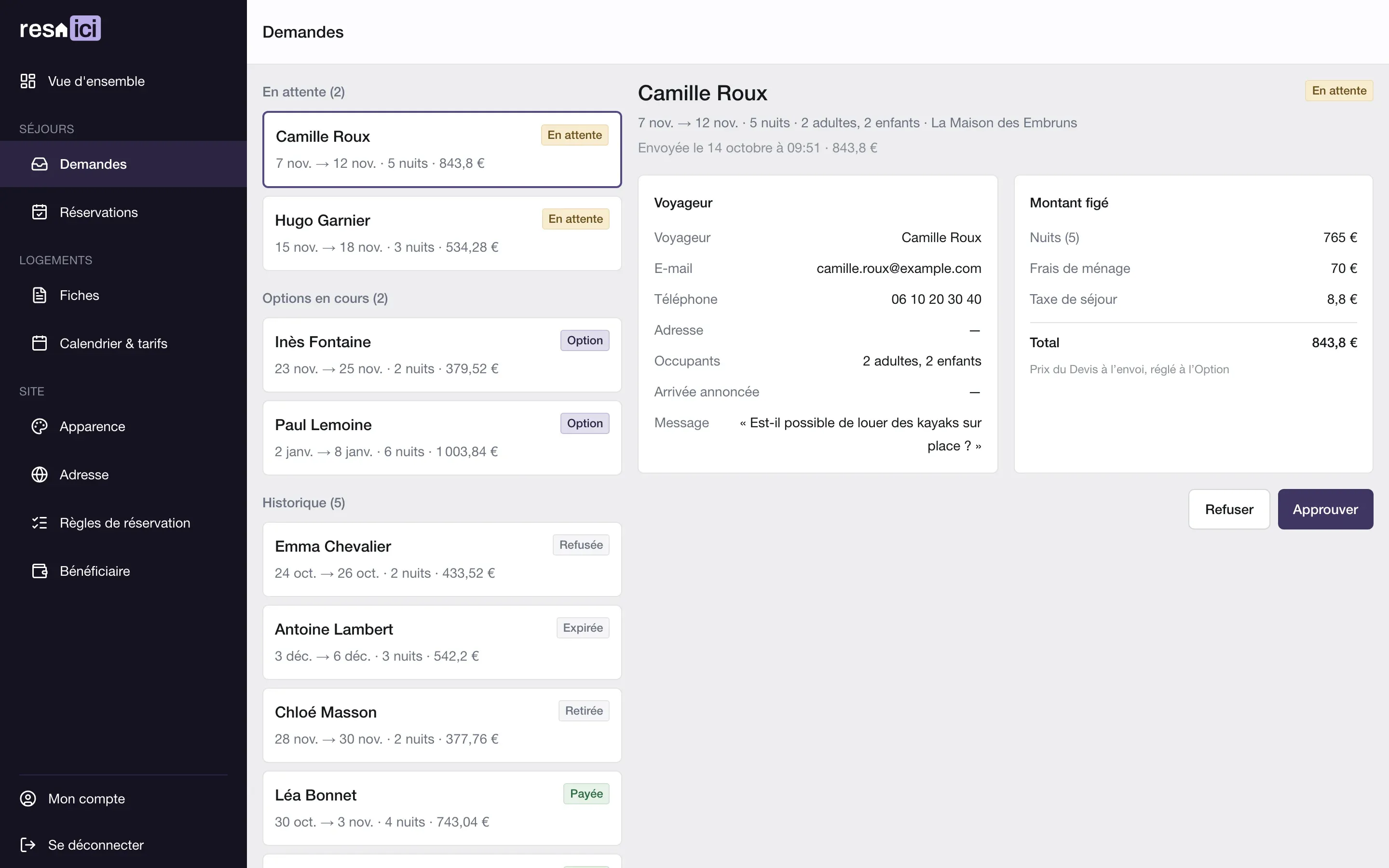Click the Réservations calendar-check icon
The width and height of the screenshot is (1389, 868).
(40, 212)
